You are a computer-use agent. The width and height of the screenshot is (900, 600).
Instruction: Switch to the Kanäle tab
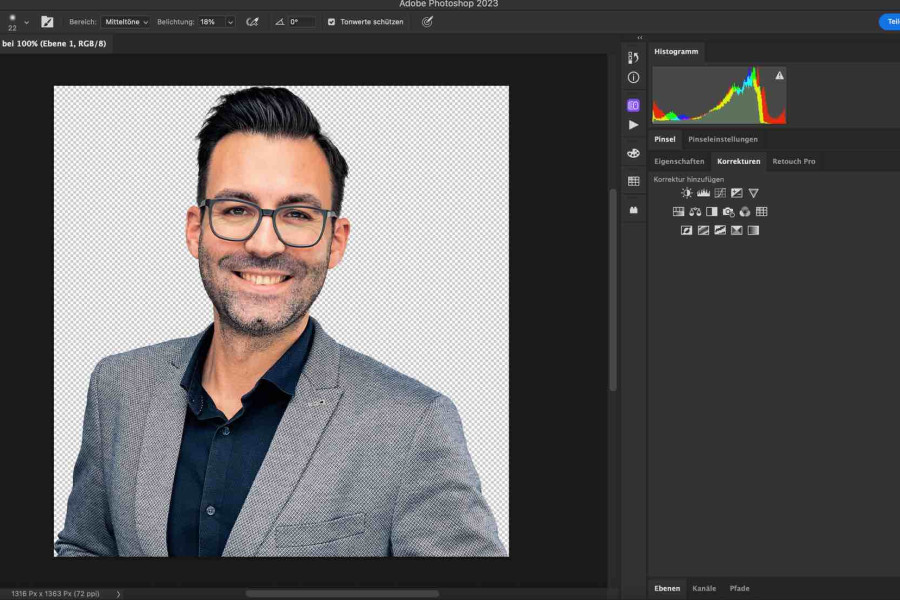[706, 588]
